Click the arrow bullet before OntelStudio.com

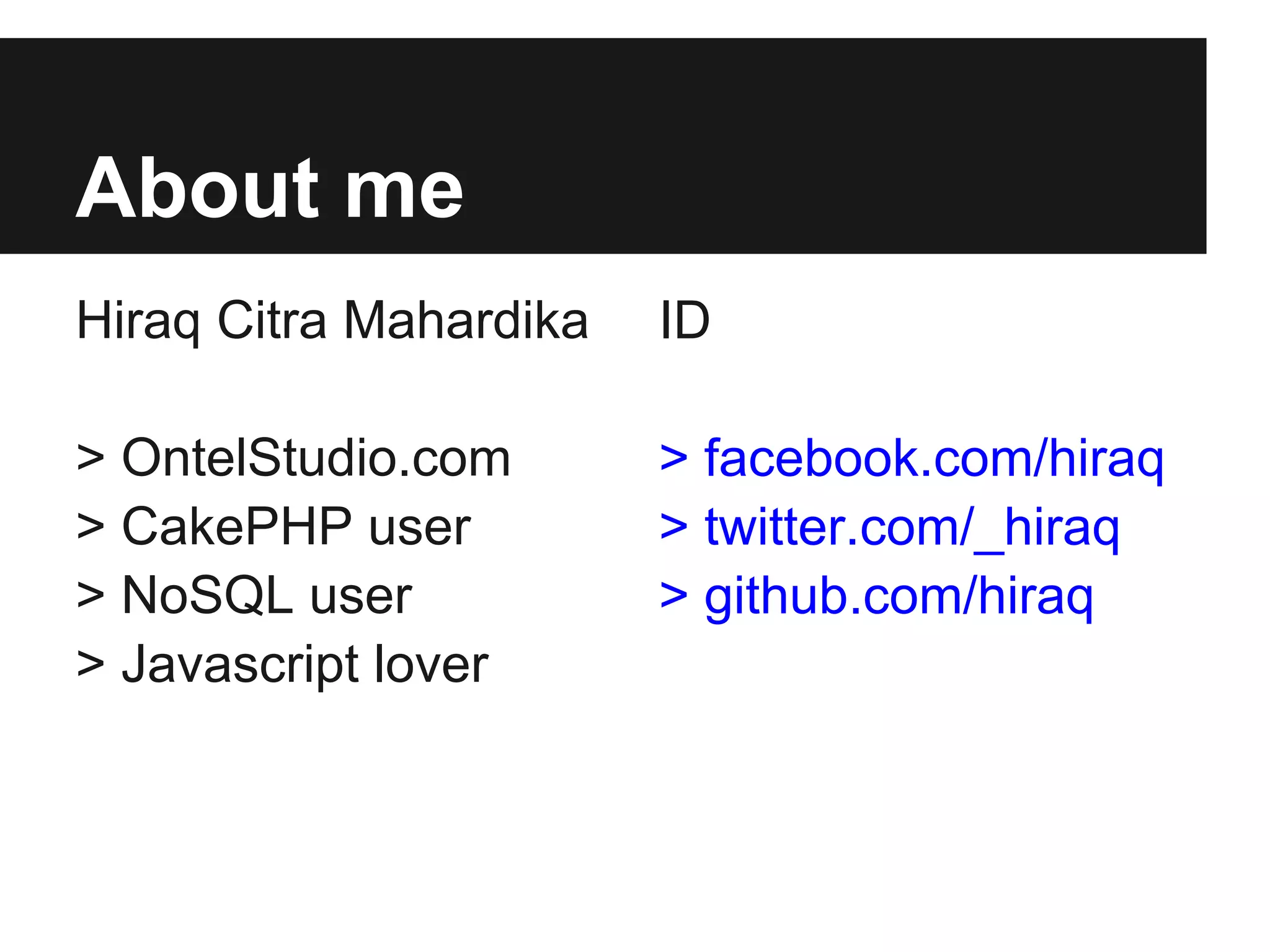tap(91, 459)
